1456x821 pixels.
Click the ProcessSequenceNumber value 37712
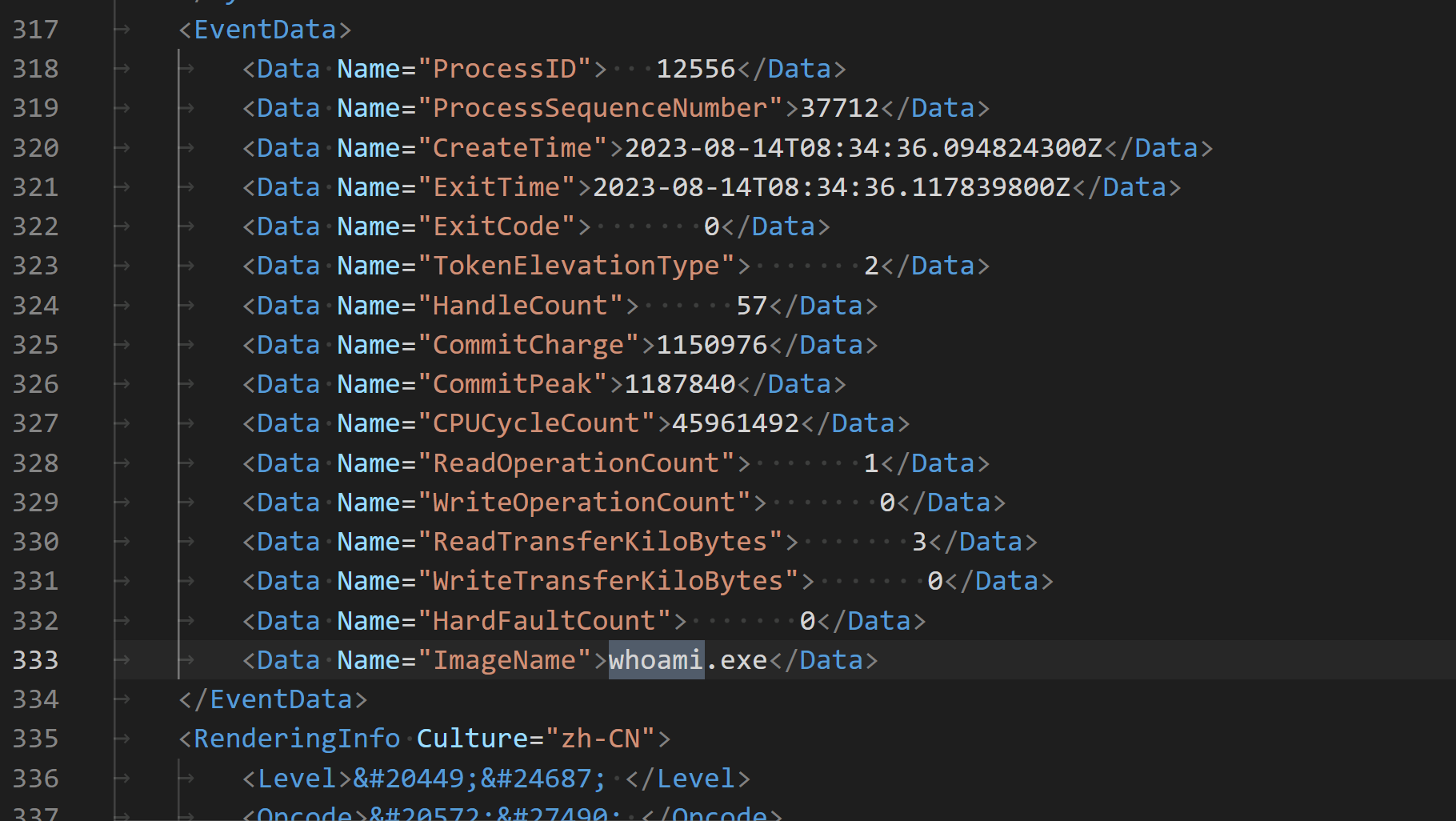click(840, 108)
